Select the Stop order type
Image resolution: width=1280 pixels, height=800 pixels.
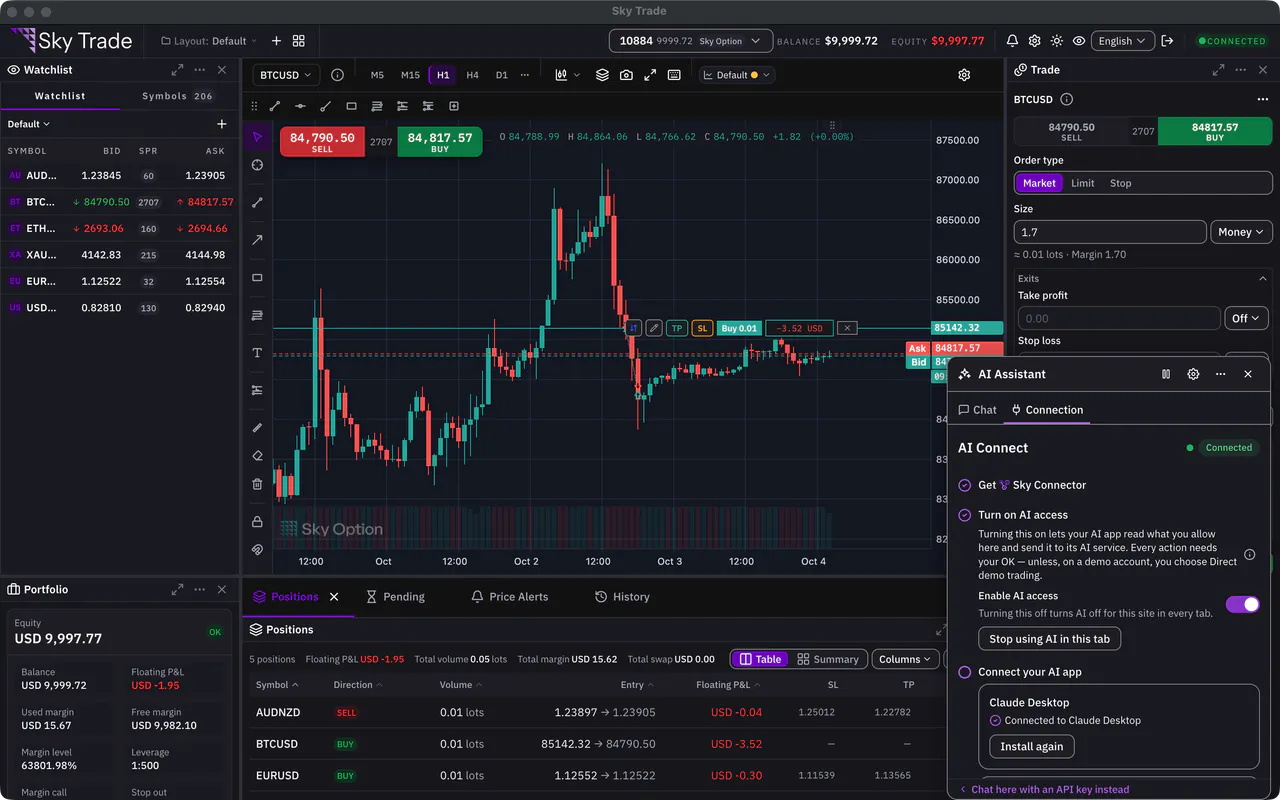pyautogui.click(x=1121, y=183)
